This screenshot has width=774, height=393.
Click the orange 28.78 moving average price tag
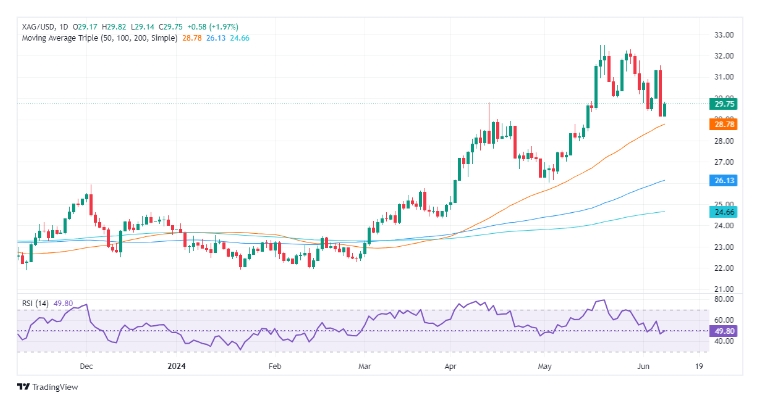tap(723, 124)
